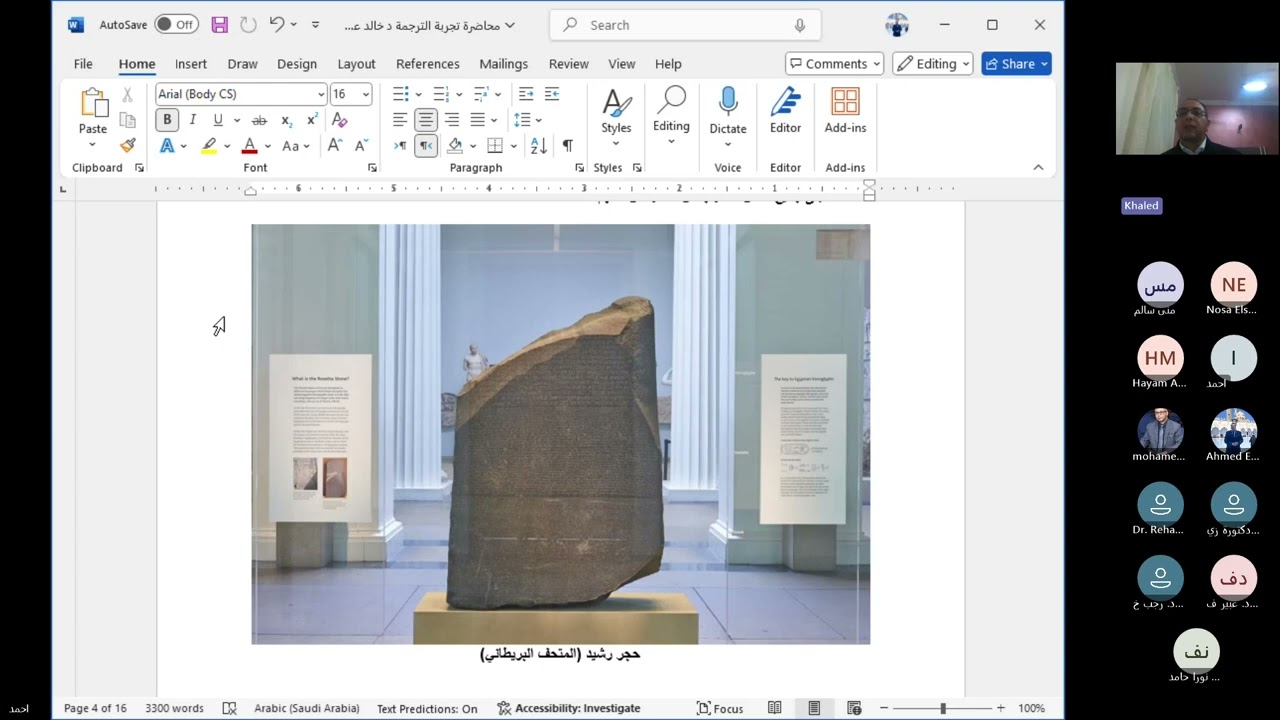The height and width of the screenshot is (720, 1280).
Task: Toggle show/hide paragraph marks
Action: [568, 146]
